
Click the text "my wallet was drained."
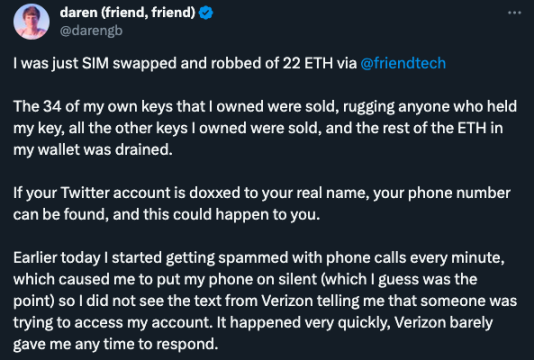93,150
